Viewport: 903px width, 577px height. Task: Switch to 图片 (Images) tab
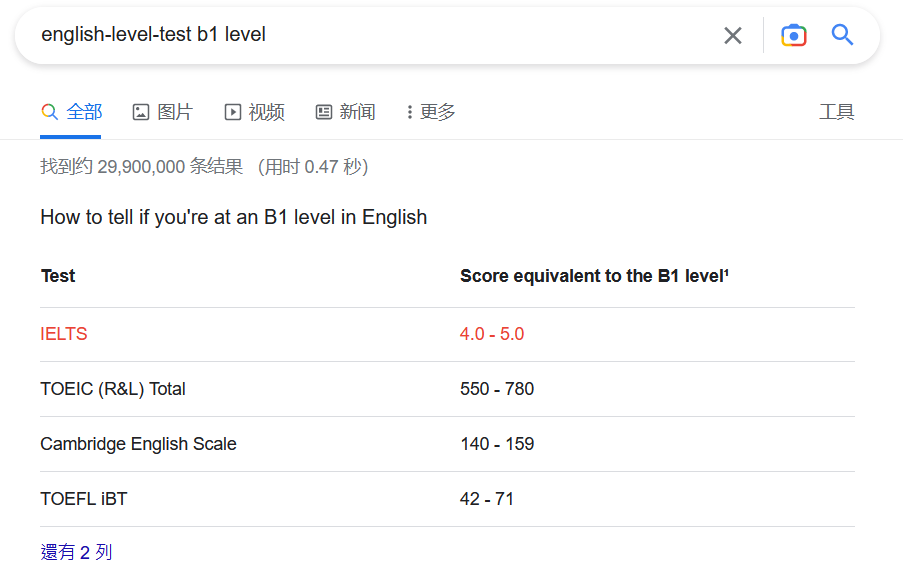point(163,112)
